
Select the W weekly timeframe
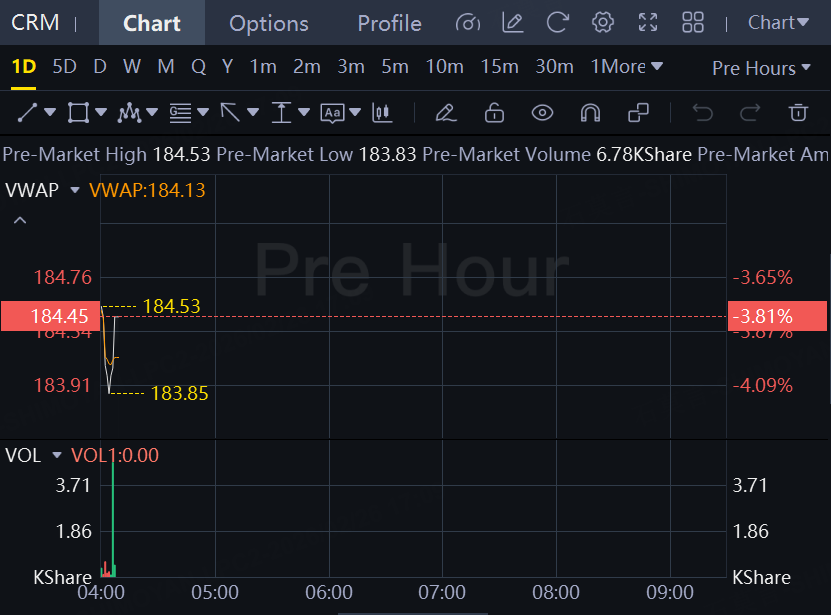pos(132,66)
